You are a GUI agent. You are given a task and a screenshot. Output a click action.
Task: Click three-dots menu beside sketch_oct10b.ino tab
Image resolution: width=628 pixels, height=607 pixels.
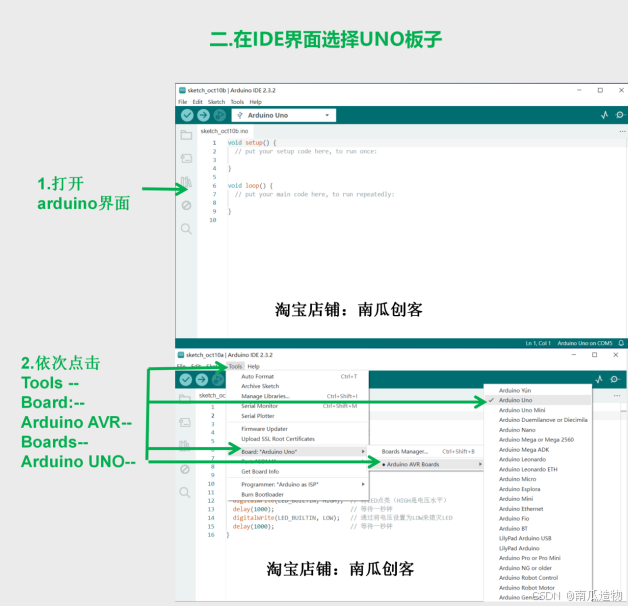[622, 131]
